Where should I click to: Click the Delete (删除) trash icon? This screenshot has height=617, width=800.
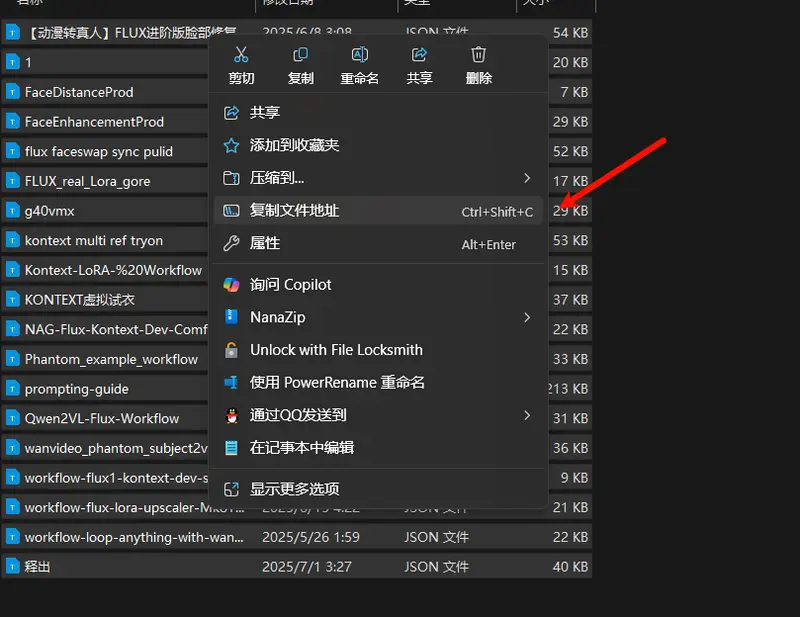point(479,54)
